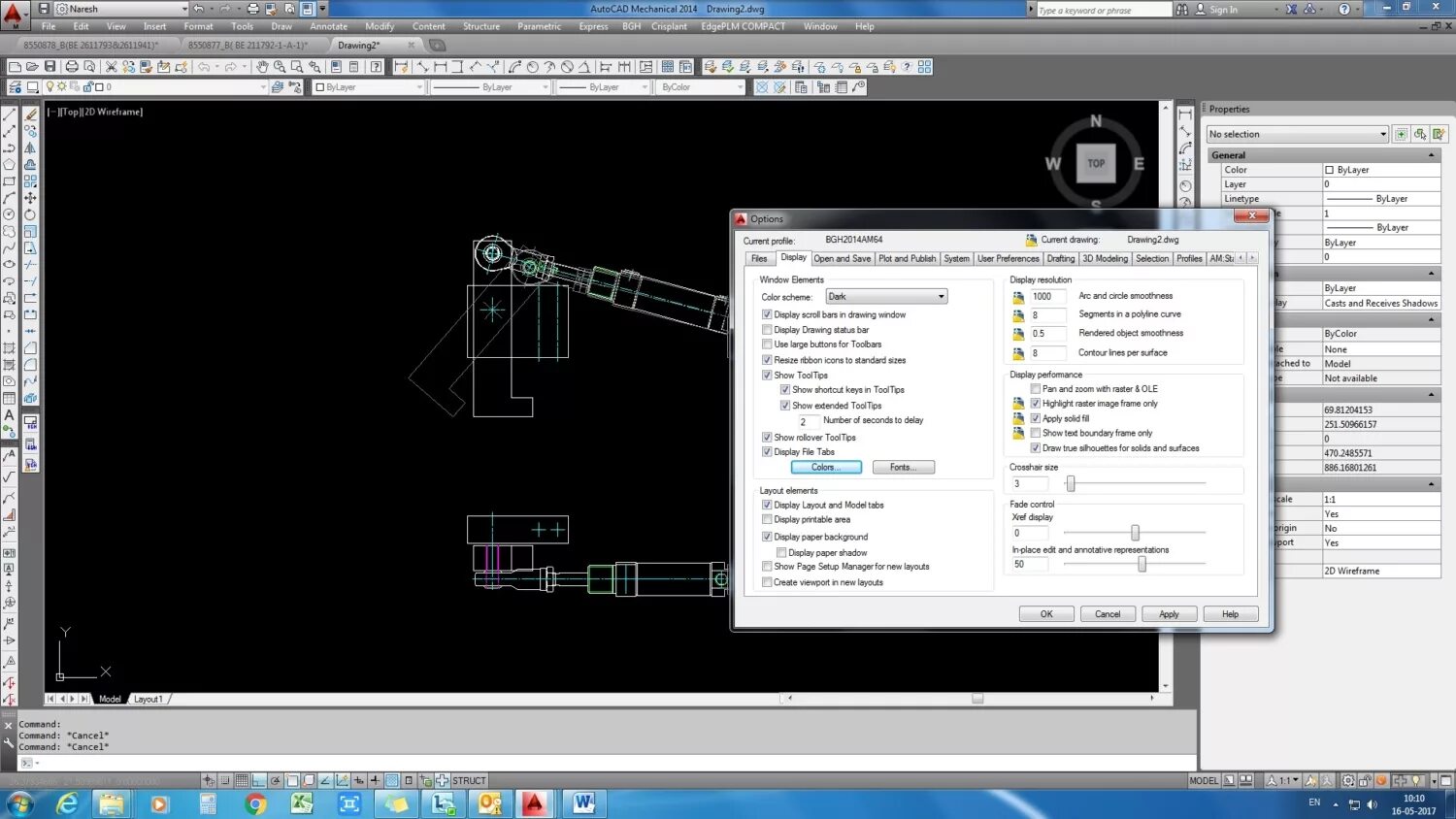This screenshot has width=1456, height=819.
Task: Click Arc and circle smoothness field
Action: pyautogui.click(x=1047, y=297)
